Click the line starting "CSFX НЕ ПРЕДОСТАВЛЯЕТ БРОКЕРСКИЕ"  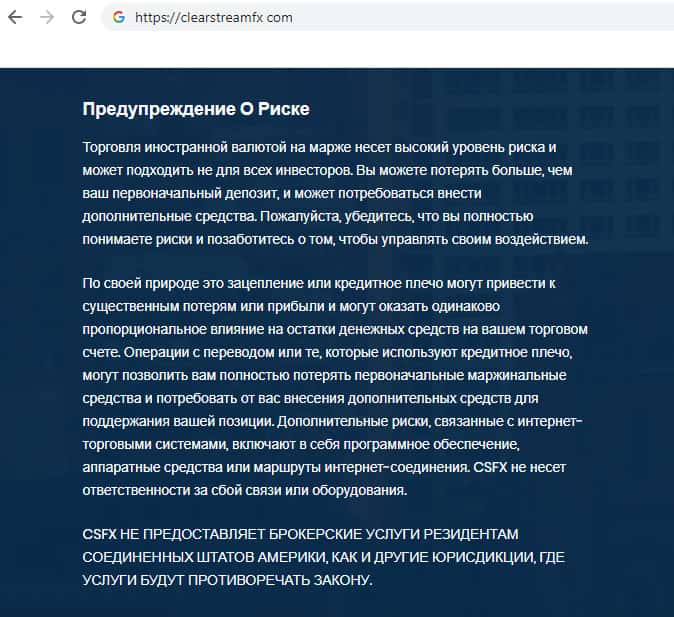[x=300, y=534]
